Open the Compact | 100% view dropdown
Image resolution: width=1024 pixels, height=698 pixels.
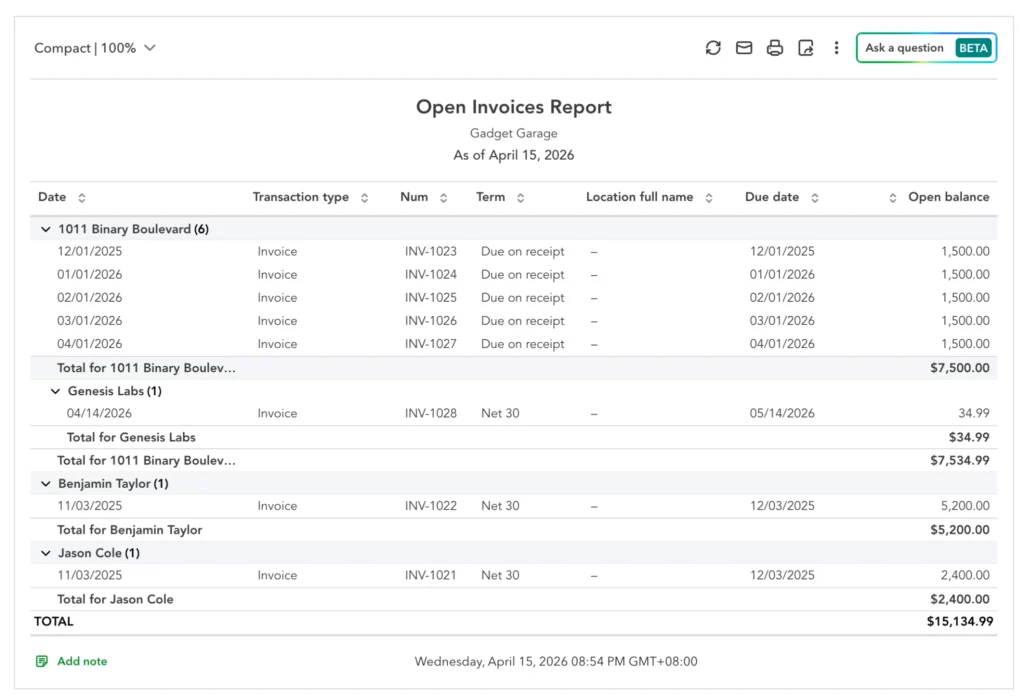point(95,48)
